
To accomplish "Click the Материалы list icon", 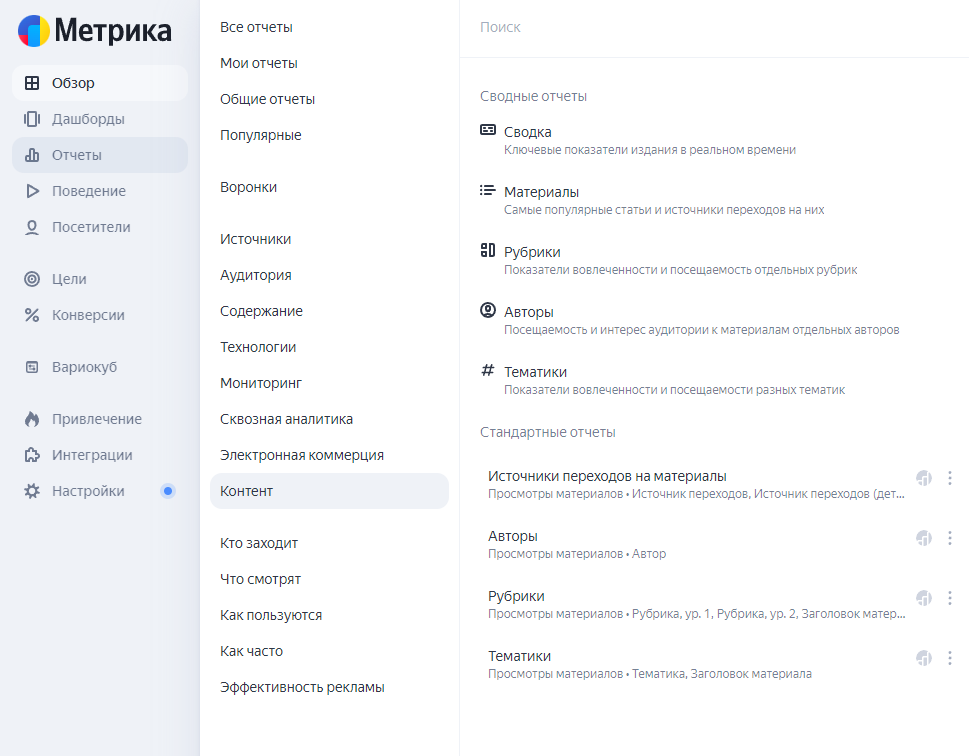I will point(488,190).
